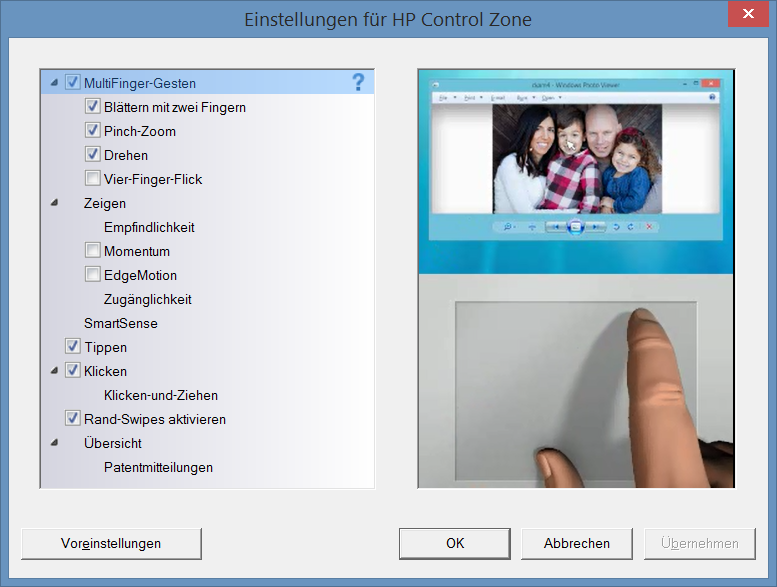Disable the Drehen gesture checkbox

[92, 154]
